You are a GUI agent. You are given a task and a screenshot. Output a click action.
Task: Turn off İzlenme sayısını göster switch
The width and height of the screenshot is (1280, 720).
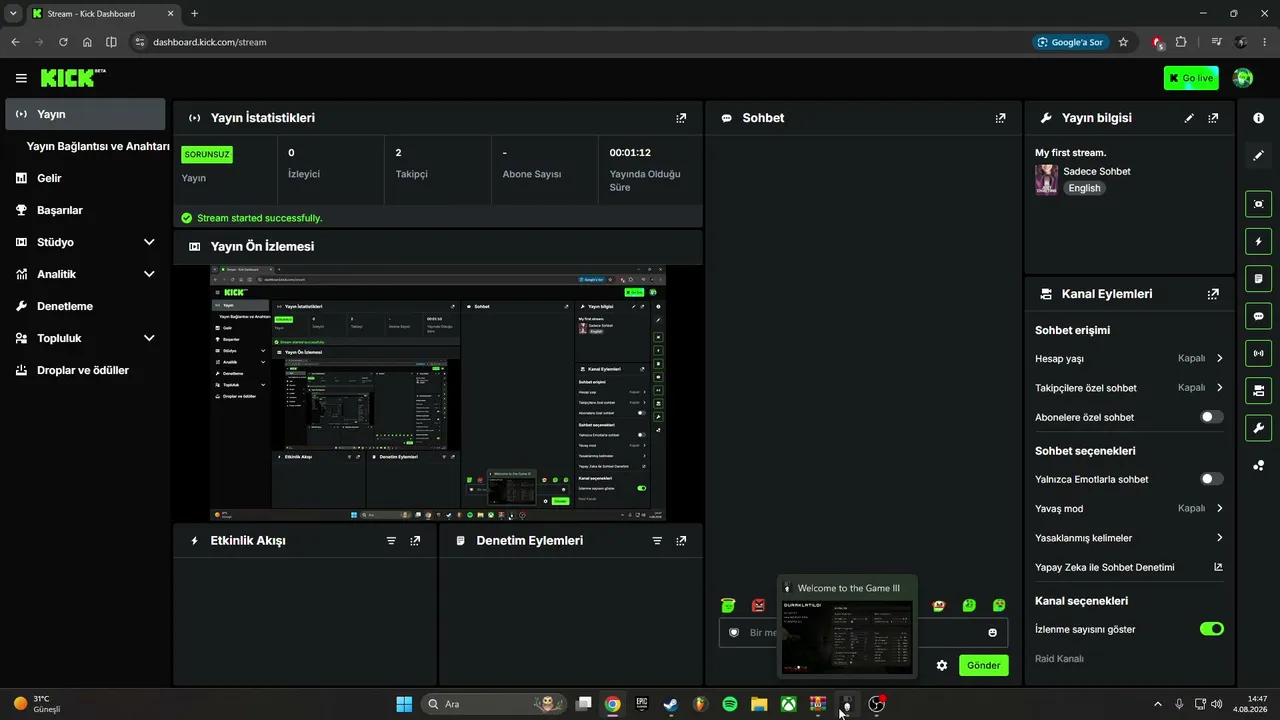click(x=1211, y=629)
